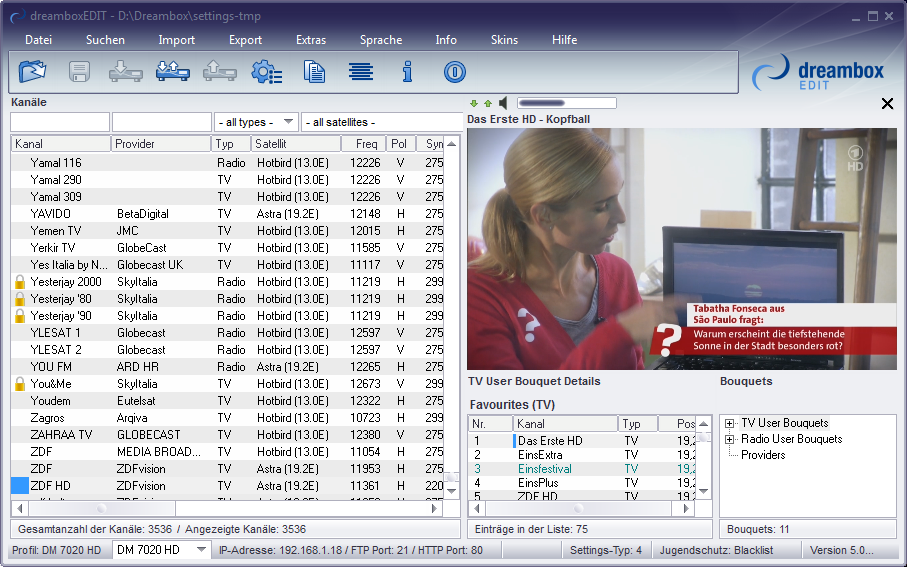
Task: Click Yerkir TV channel row
Action: (x=227, y=248)
